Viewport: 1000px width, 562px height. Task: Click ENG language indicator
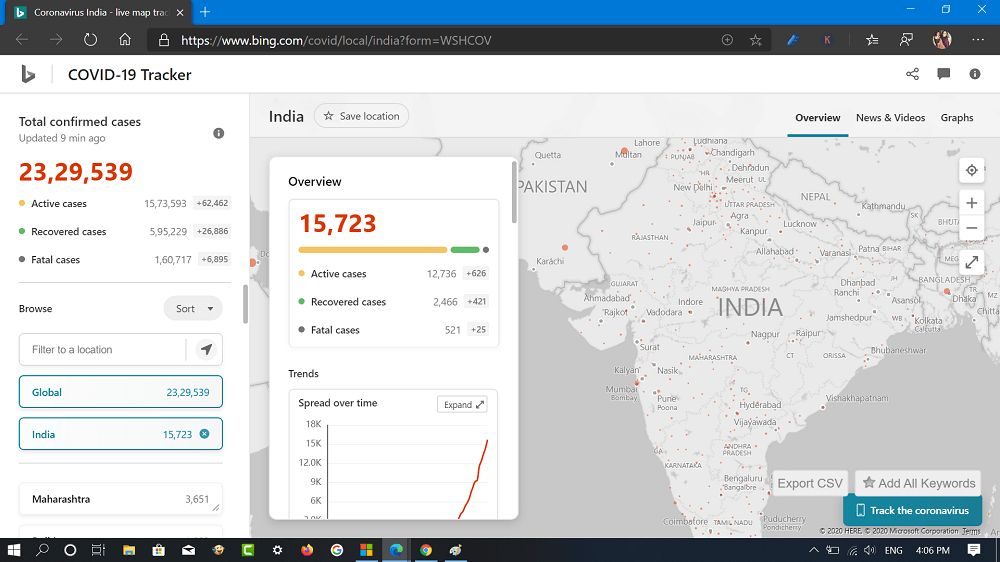click(x=893, y=550)
